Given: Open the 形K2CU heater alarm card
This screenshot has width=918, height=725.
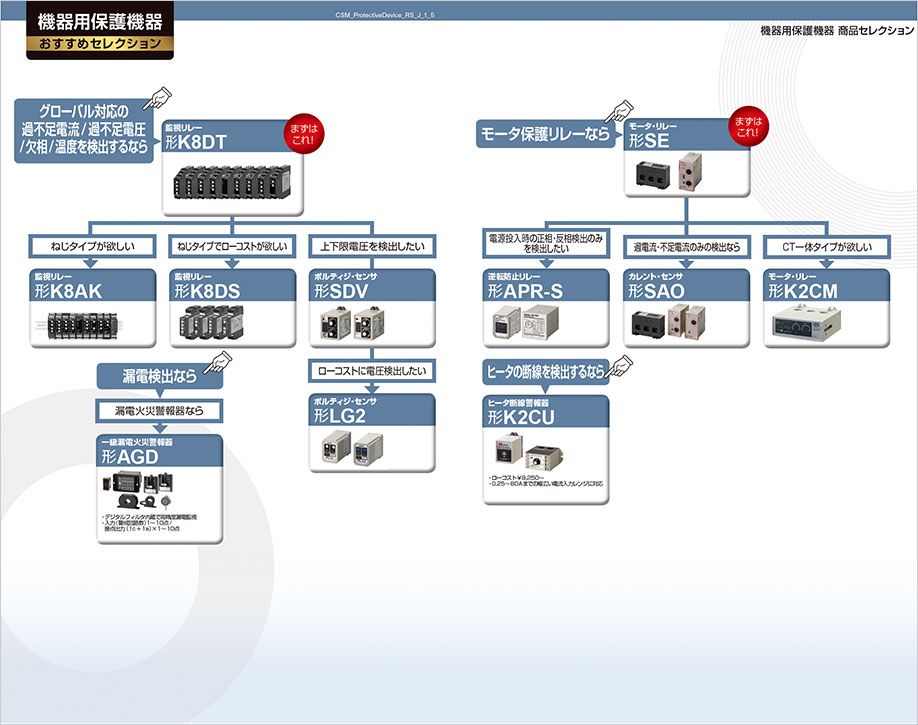Looking at the screenshot, I should 546,450.
